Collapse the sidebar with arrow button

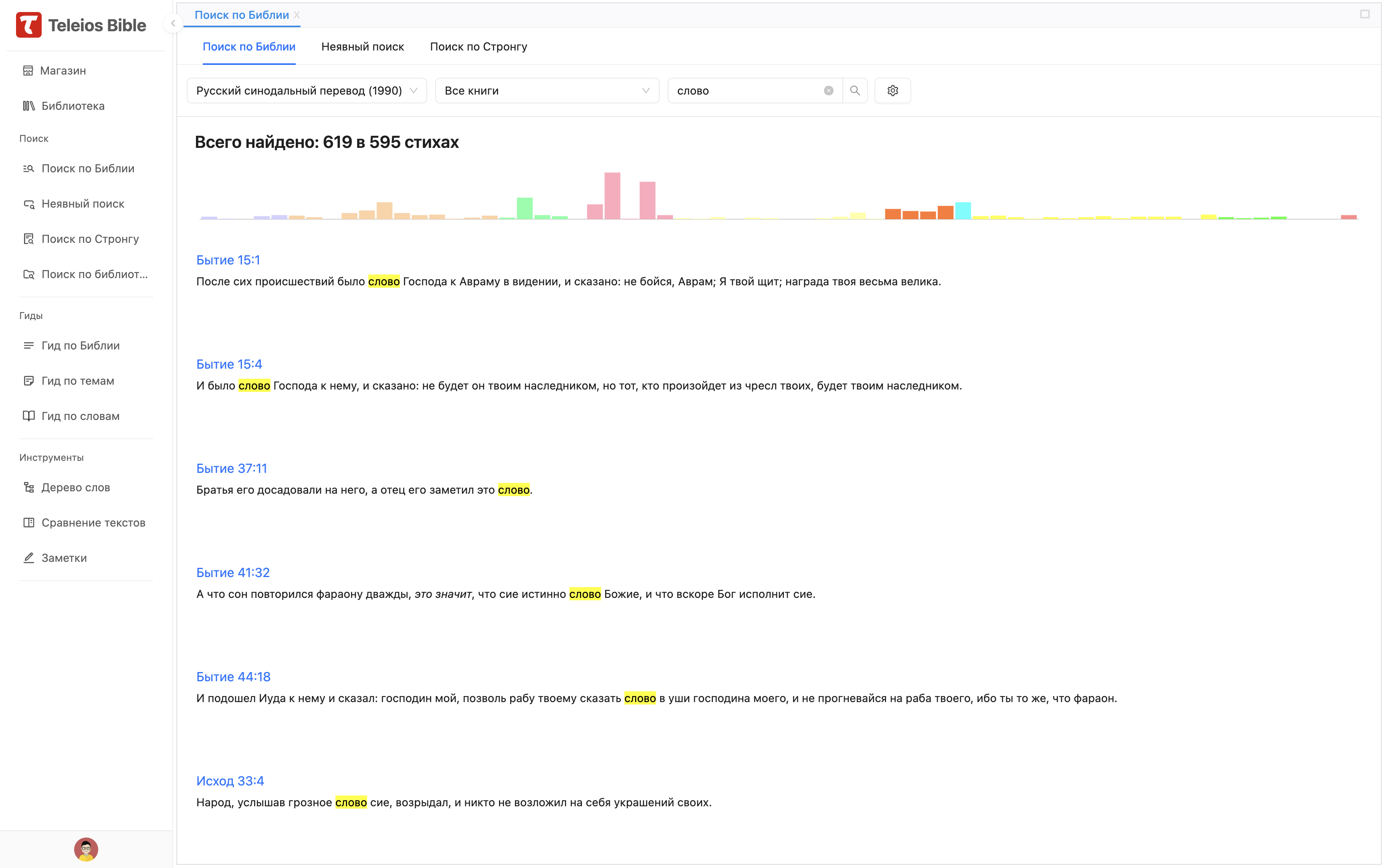pos(173,24)
